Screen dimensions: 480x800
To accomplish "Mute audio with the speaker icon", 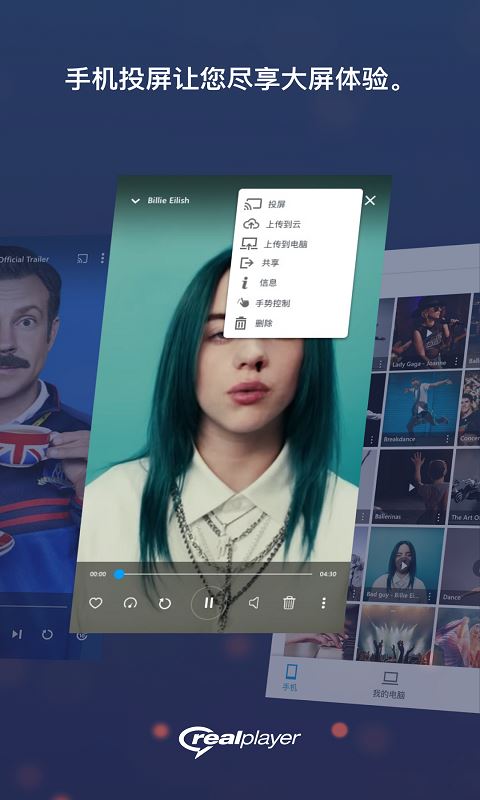I will point(254,603).
